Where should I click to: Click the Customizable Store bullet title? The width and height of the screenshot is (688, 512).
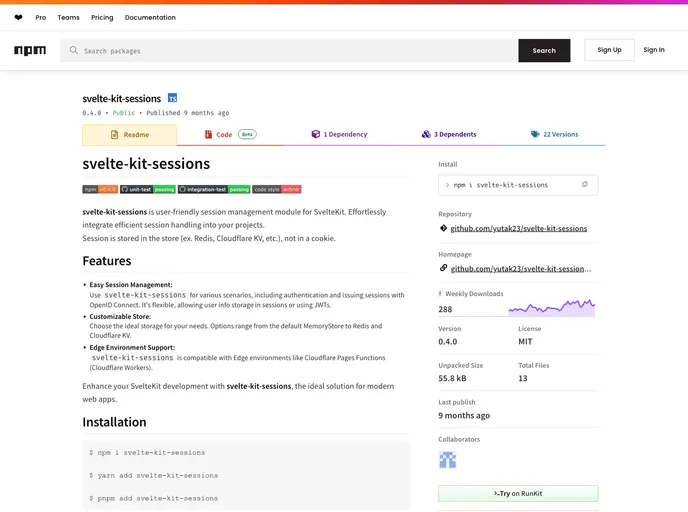[x=120, y=316]
